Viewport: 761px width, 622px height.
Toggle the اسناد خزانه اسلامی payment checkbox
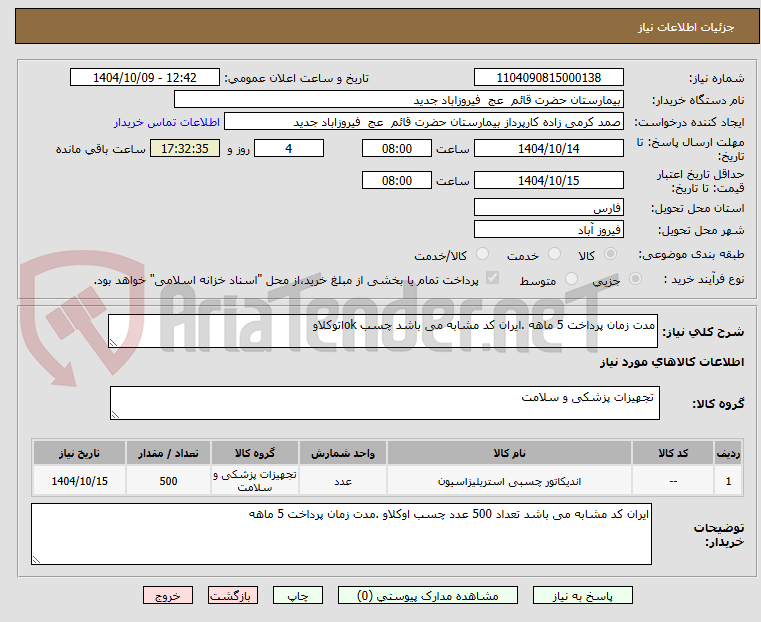pos(493,278)
